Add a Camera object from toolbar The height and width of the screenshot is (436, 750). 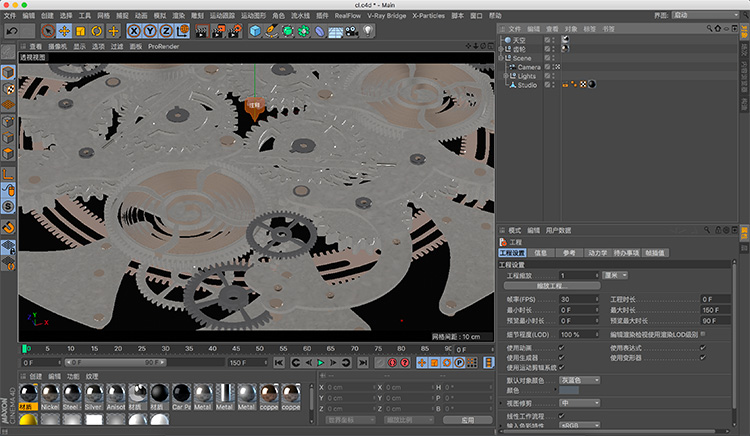[352, 31]
